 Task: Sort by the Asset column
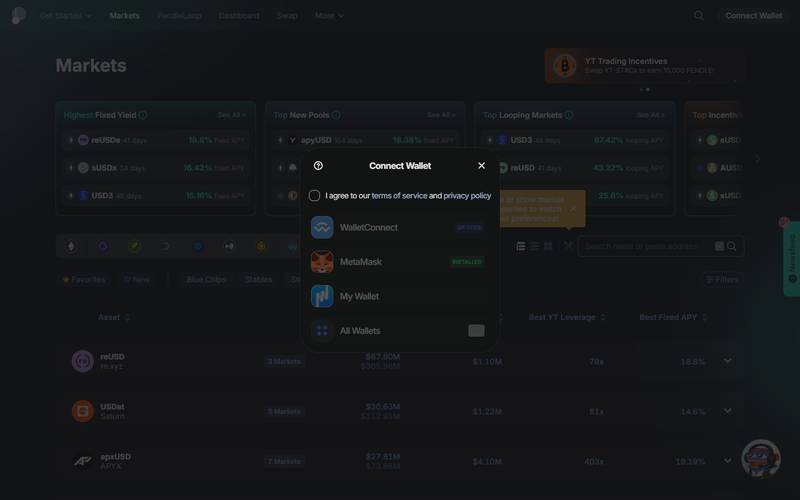point(114,317)
